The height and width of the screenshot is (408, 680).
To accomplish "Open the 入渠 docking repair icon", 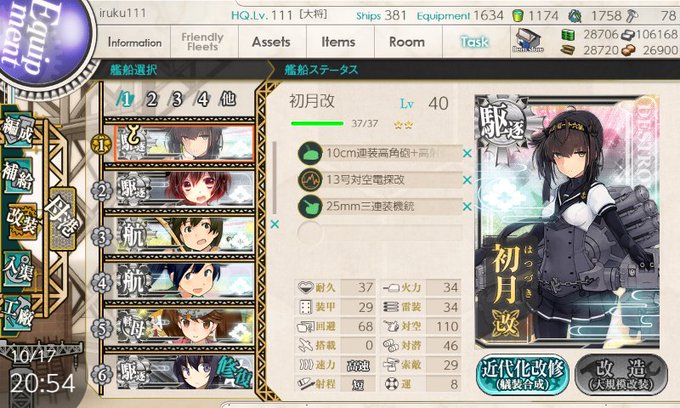I will tap(17, 268).
